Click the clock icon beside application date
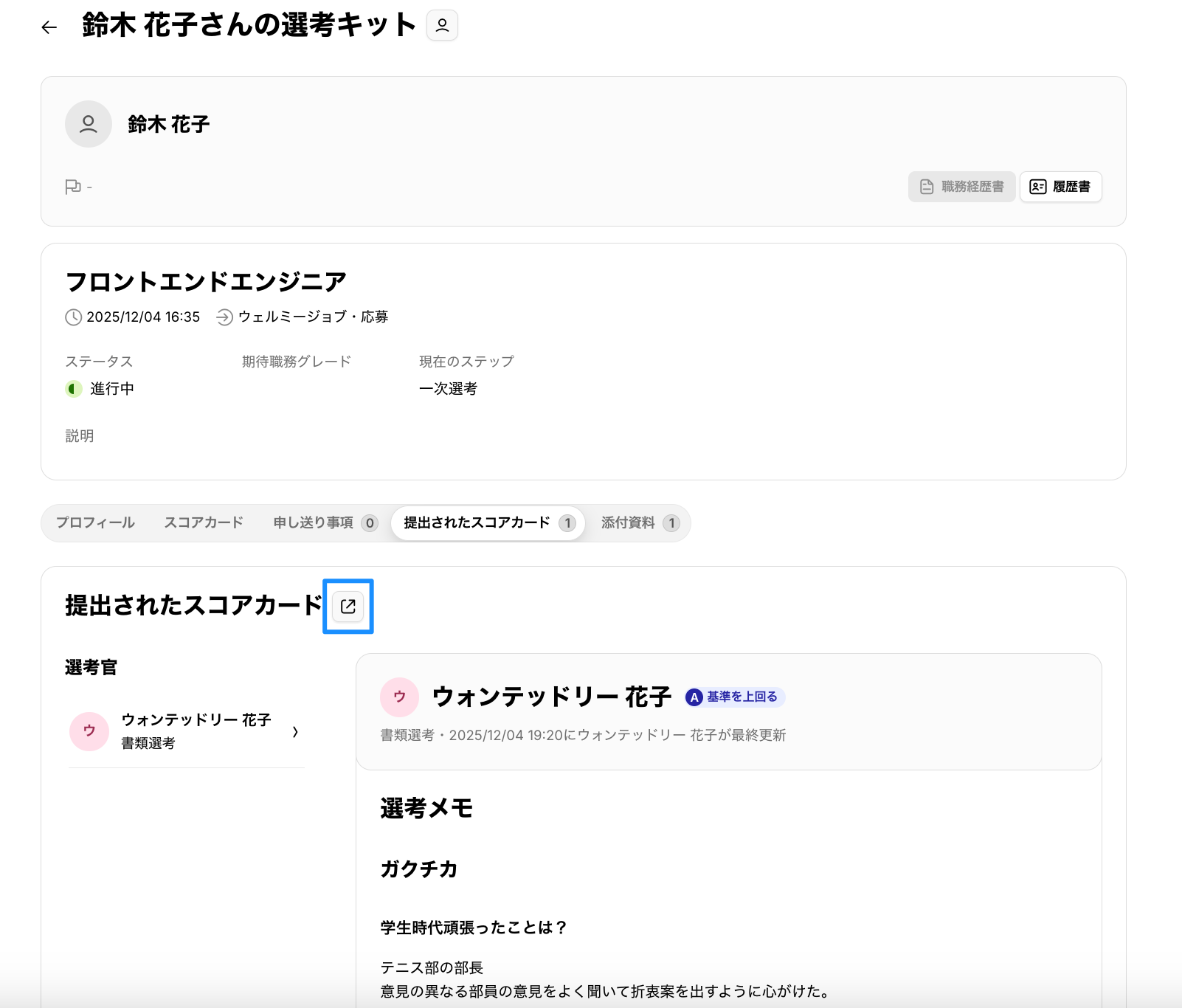Viewport: 1182px width, 1008px height. tap(74, 317)
